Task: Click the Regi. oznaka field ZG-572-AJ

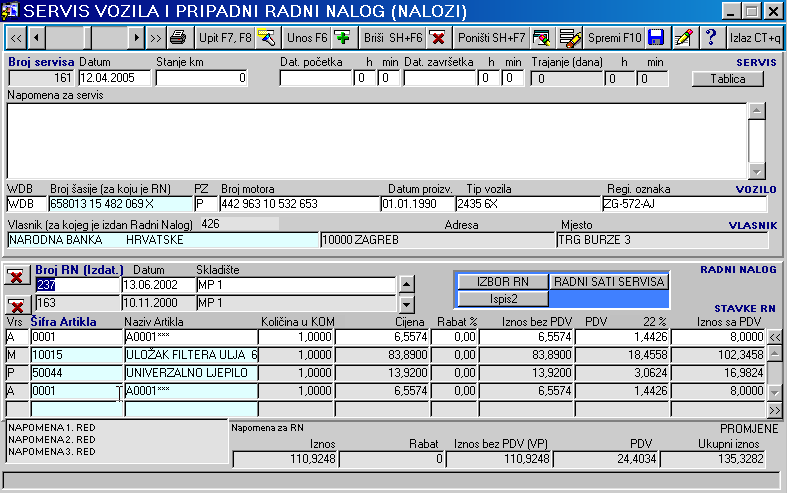Action: (x=684, y=204)
